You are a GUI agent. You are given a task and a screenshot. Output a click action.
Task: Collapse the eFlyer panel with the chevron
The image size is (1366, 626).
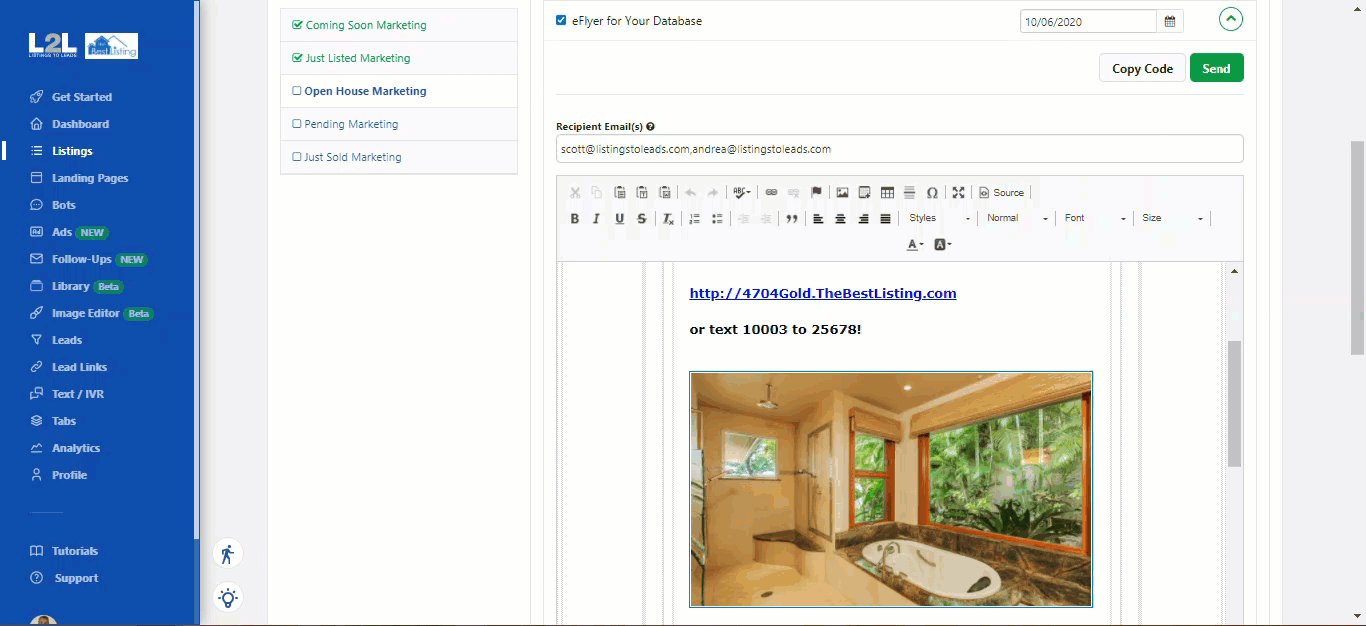tap(1231, 19)
